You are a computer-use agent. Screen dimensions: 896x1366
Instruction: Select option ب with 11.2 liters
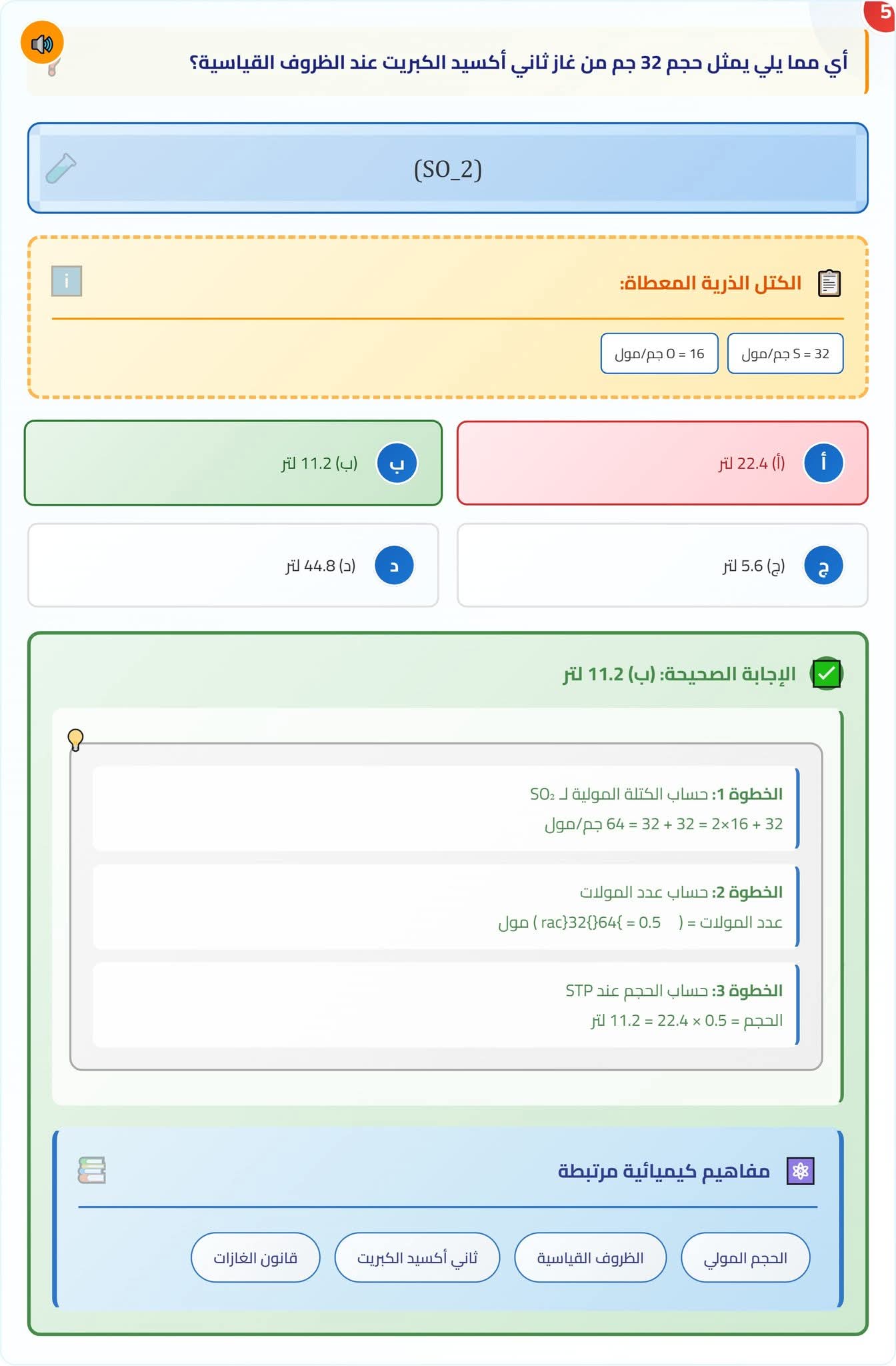(233, 463)
